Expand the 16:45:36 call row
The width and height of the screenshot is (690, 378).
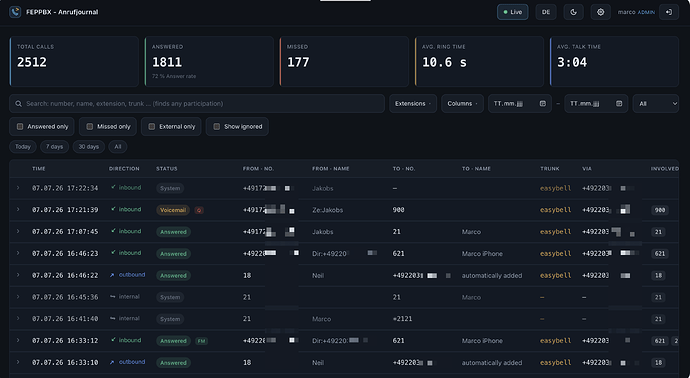click(18, 297)
